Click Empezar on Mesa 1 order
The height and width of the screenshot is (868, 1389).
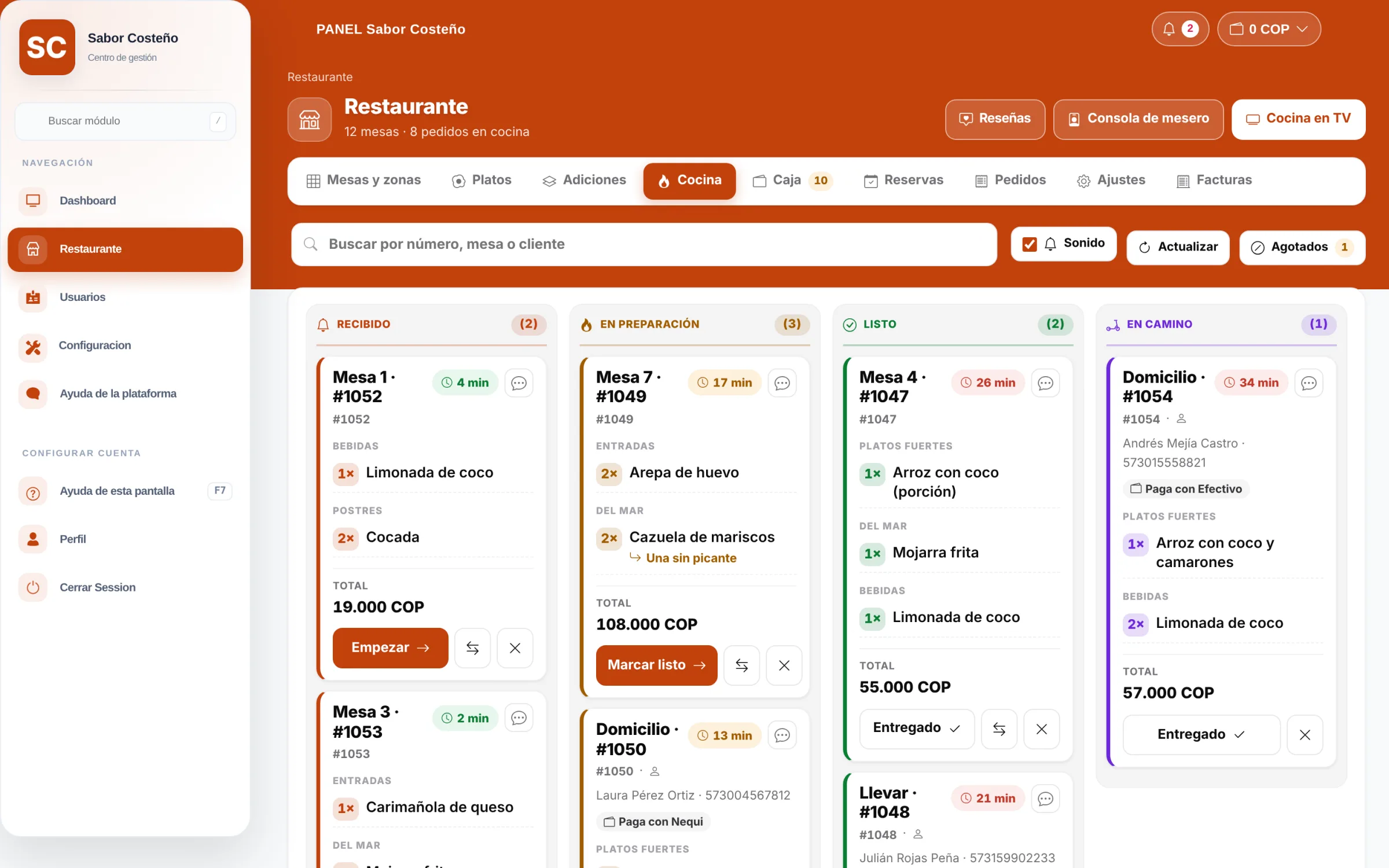point(390,648)
